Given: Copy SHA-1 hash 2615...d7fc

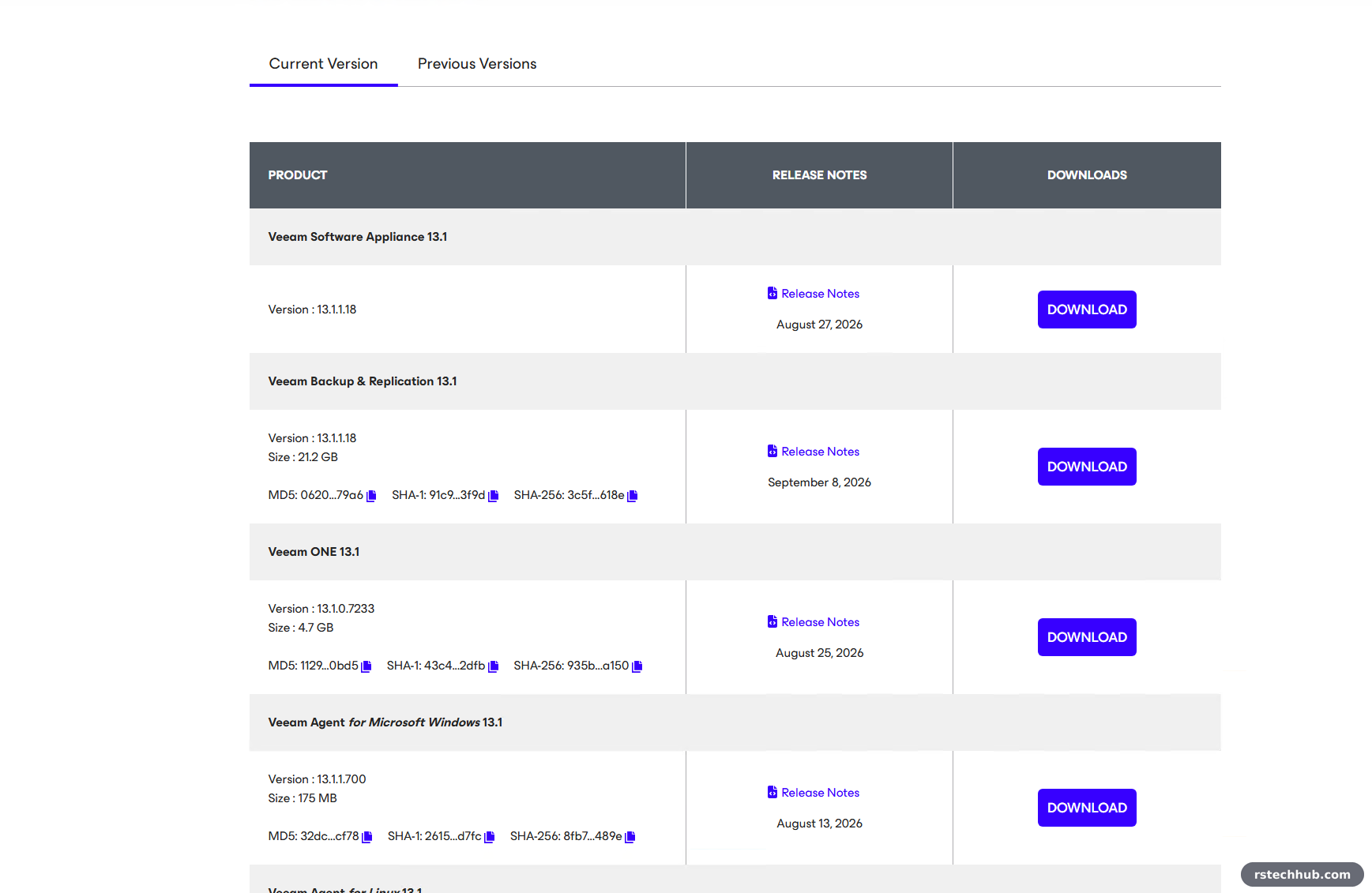Looking at the screenshot, I should 490,837.
